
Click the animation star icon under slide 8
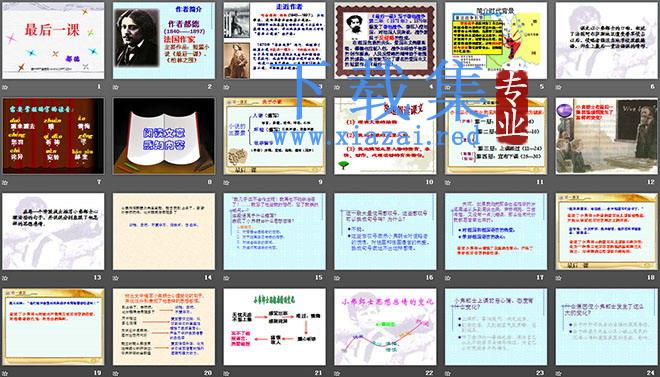point(116,182)
